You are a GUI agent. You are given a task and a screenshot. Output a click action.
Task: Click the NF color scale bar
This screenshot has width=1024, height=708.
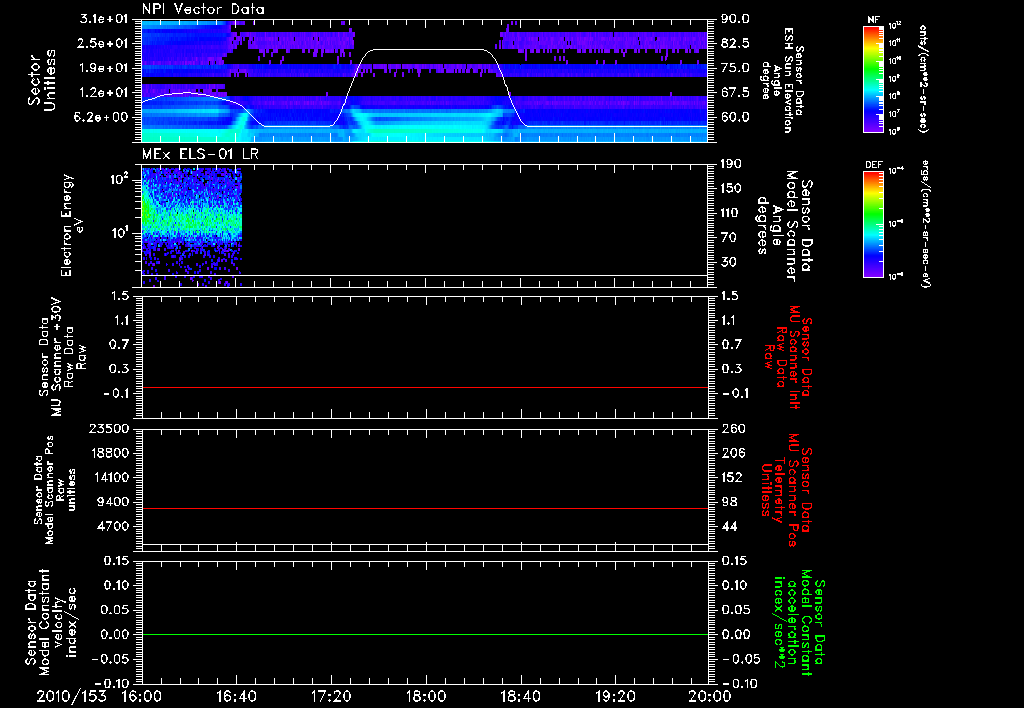(874, 78)
